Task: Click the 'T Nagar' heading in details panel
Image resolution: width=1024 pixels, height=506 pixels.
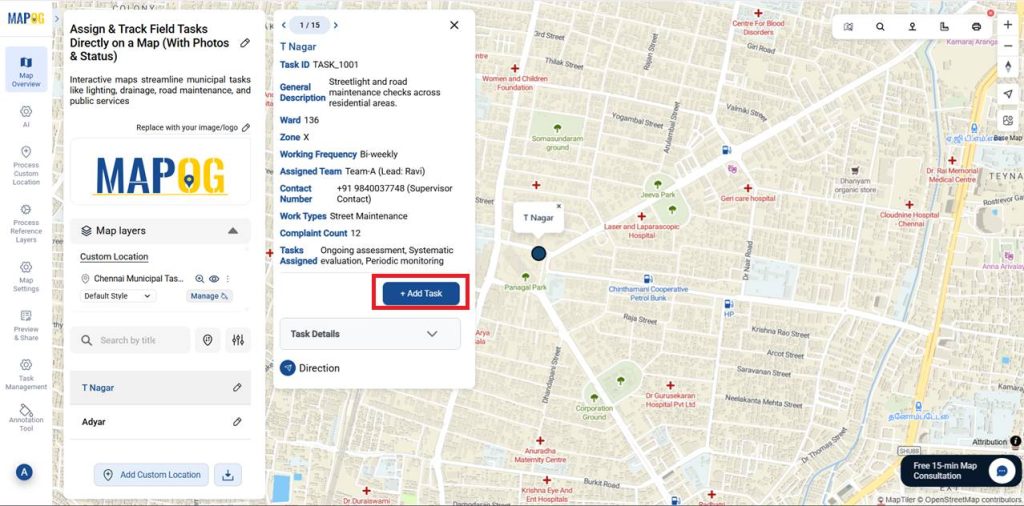Action: point(298,47)
